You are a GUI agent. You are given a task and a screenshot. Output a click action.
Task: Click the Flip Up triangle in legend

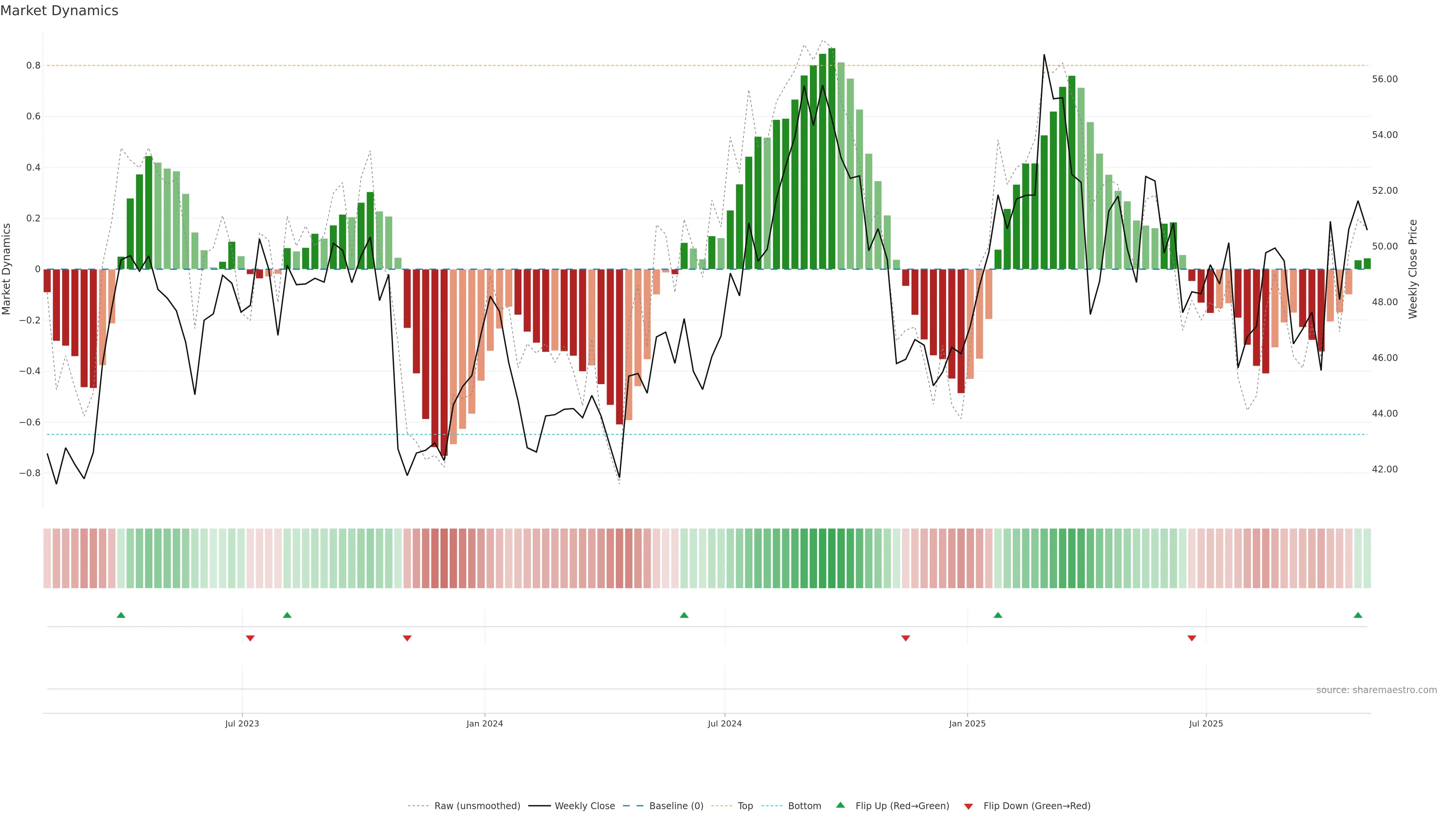click(x=841, y=805)
